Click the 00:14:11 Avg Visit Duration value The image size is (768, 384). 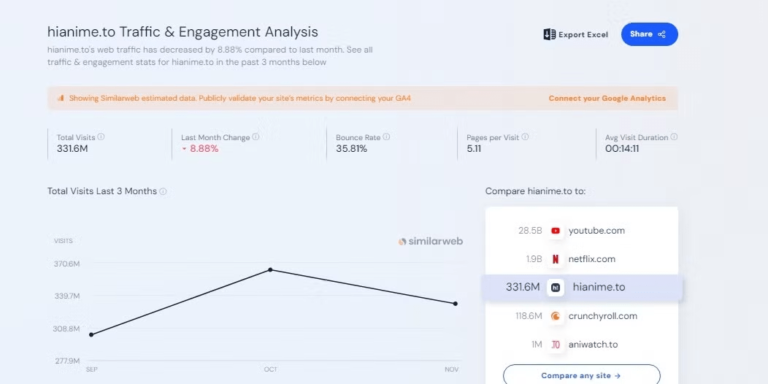[x=622, y=148]
